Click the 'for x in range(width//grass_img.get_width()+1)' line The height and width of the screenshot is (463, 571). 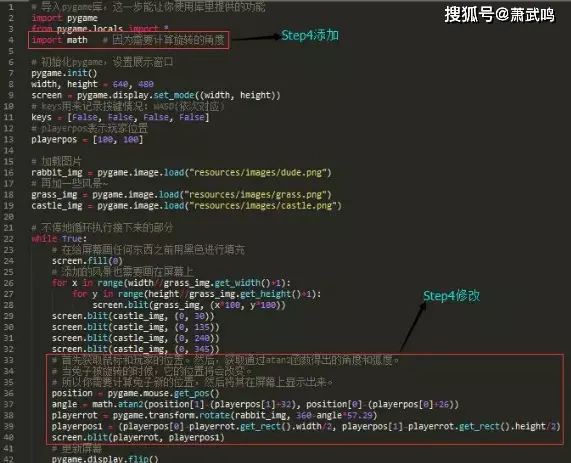point(171,283)
